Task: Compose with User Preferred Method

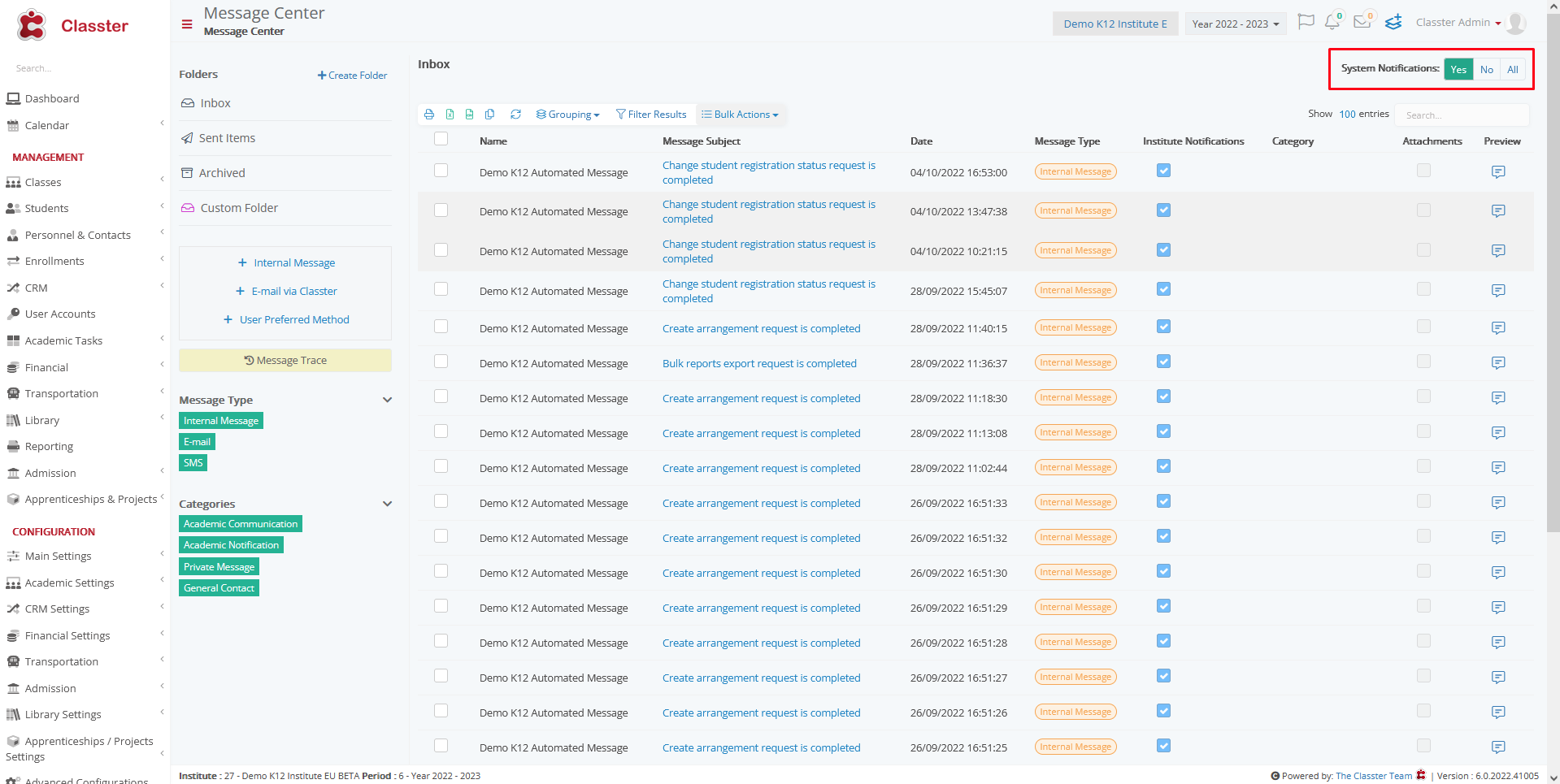Action: click(x=286, y=319)
